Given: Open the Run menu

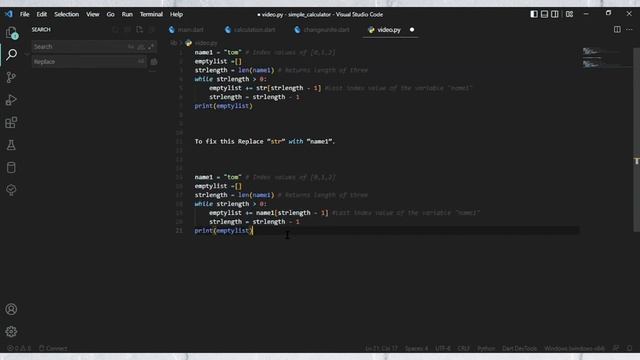Looking at the screenshot, I should click(127, 14).
